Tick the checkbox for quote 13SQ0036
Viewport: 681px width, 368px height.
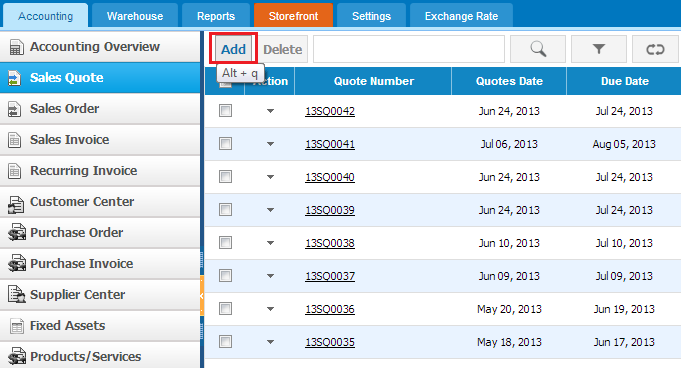[x=225, y=308]
